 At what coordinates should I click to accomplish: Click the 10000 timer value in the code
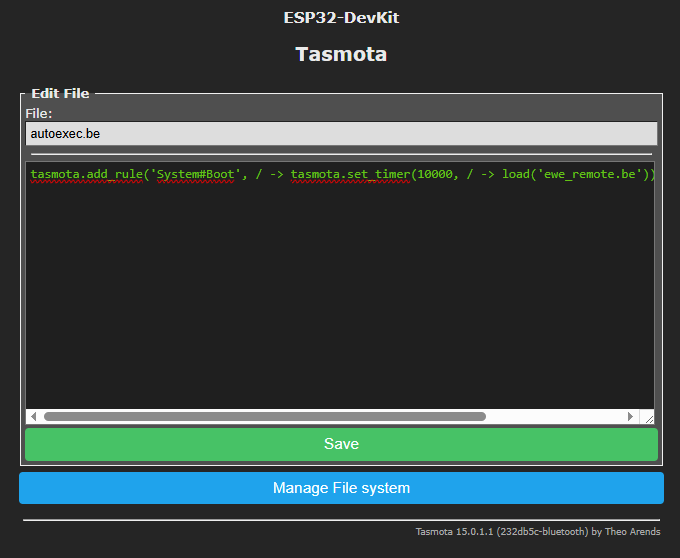tap(435, 174)
